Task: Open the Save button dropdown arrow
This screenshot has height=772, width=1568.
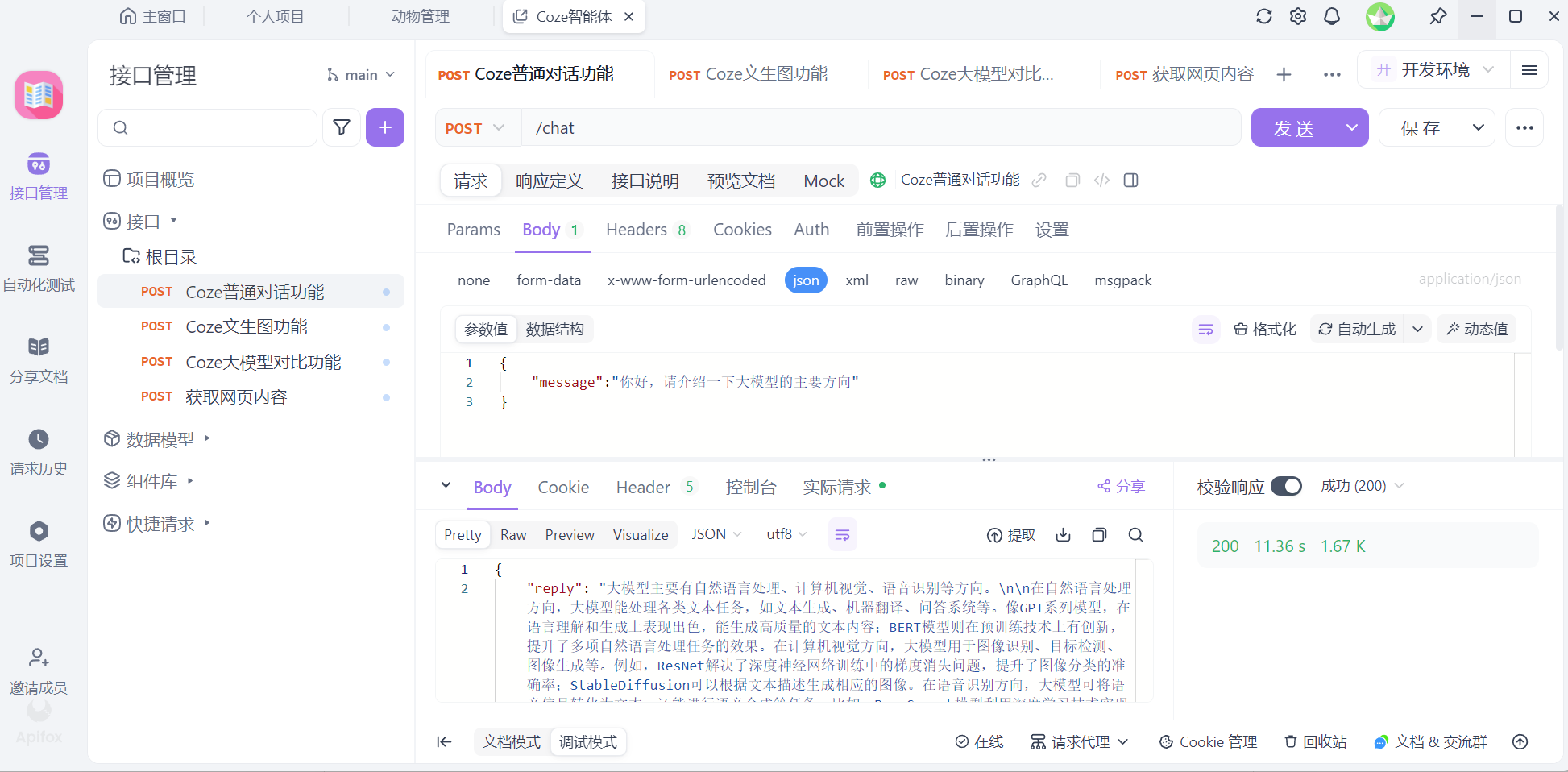Action: pos(1479,127)
